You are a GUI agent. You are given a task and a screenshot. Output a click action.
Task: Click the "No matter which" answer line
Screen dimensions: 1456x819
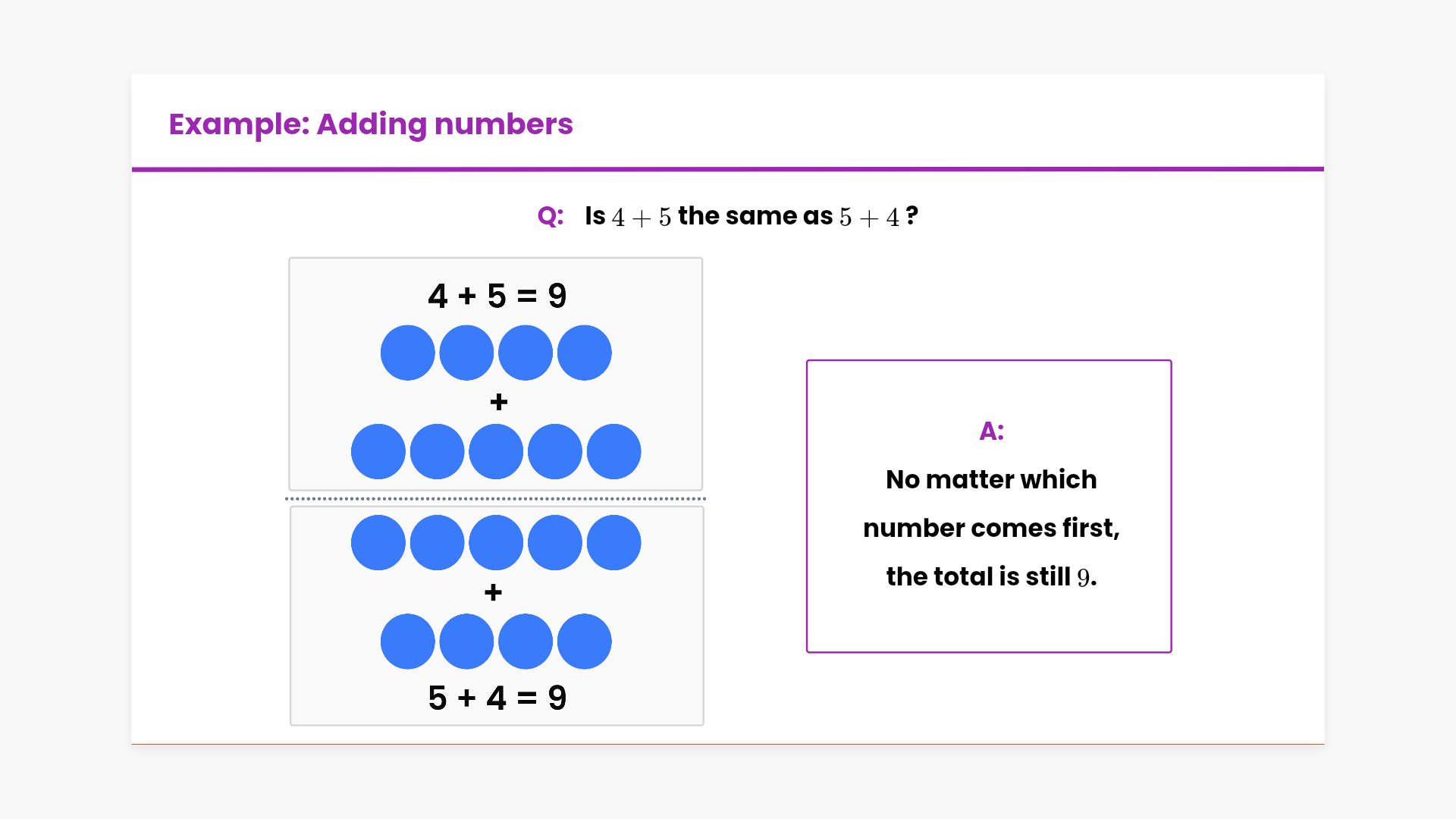(x=990, y=479)
